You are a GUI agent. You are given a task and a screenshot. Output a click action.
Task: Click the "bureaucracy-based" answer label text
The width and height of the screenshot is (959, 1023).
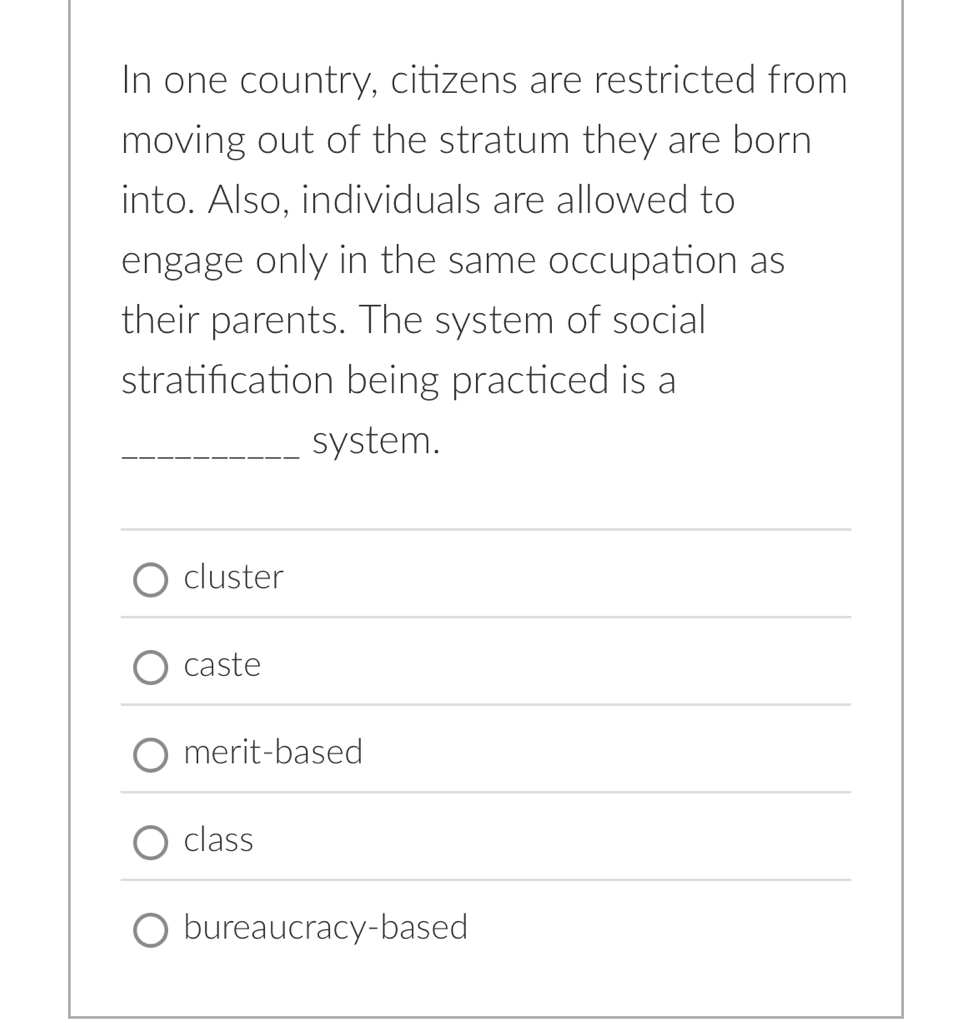click(326, 928)
